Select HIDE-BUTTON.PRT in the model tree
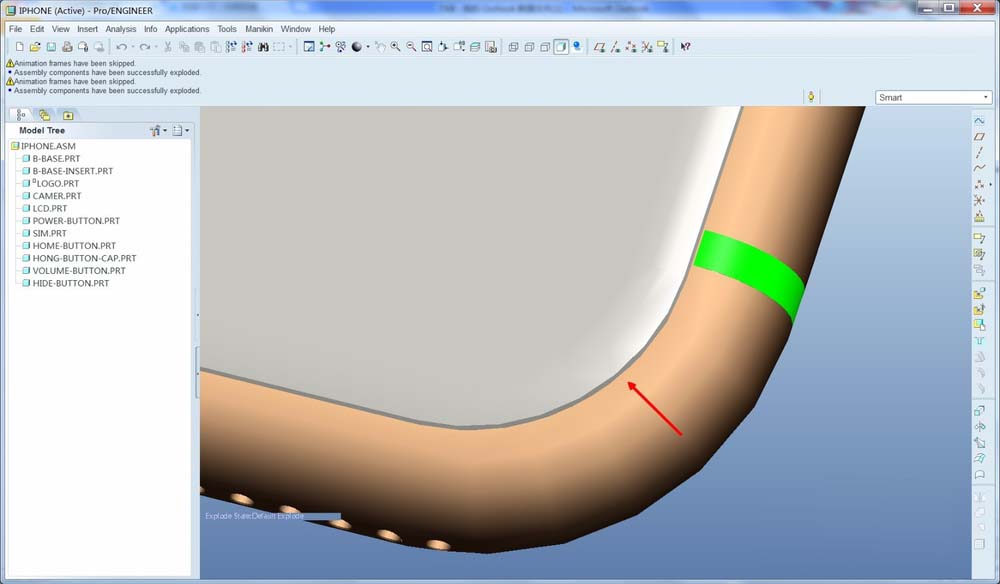1000x584 pixels. 66,283
